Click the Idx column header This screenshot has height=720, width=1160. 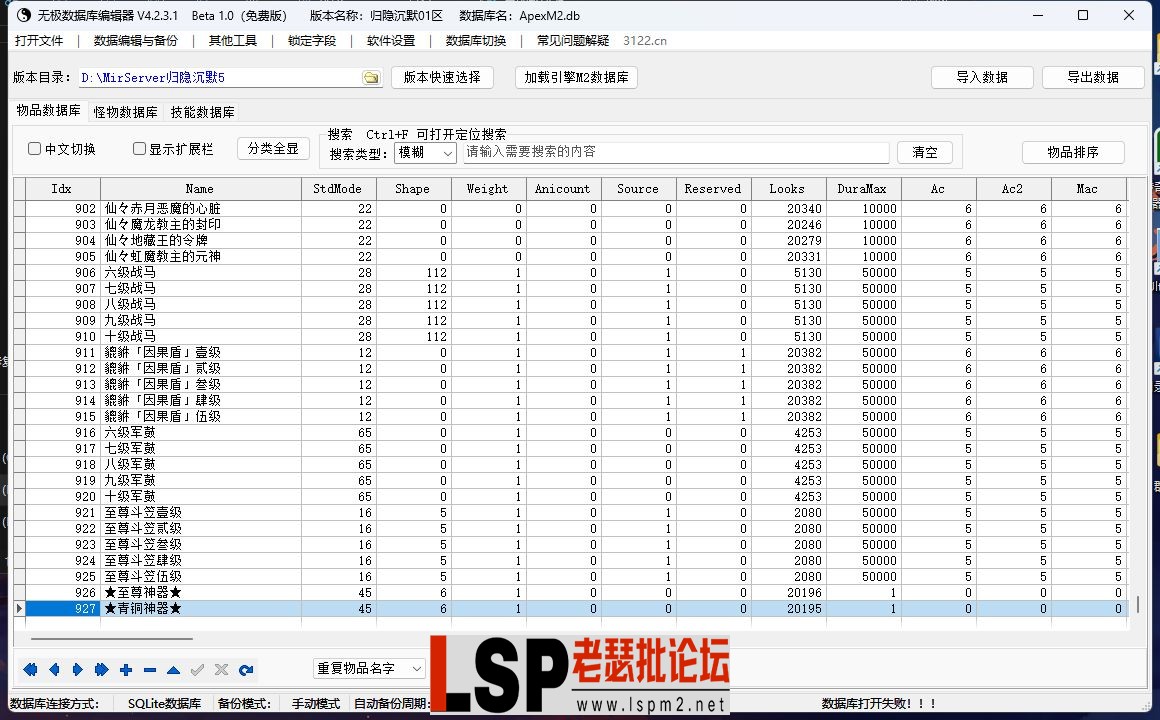61,189
